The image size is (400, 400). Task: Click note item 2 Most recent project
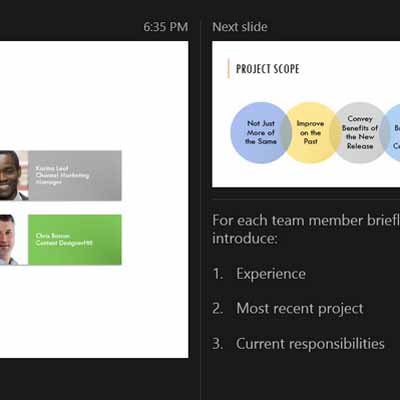point(288,309)
